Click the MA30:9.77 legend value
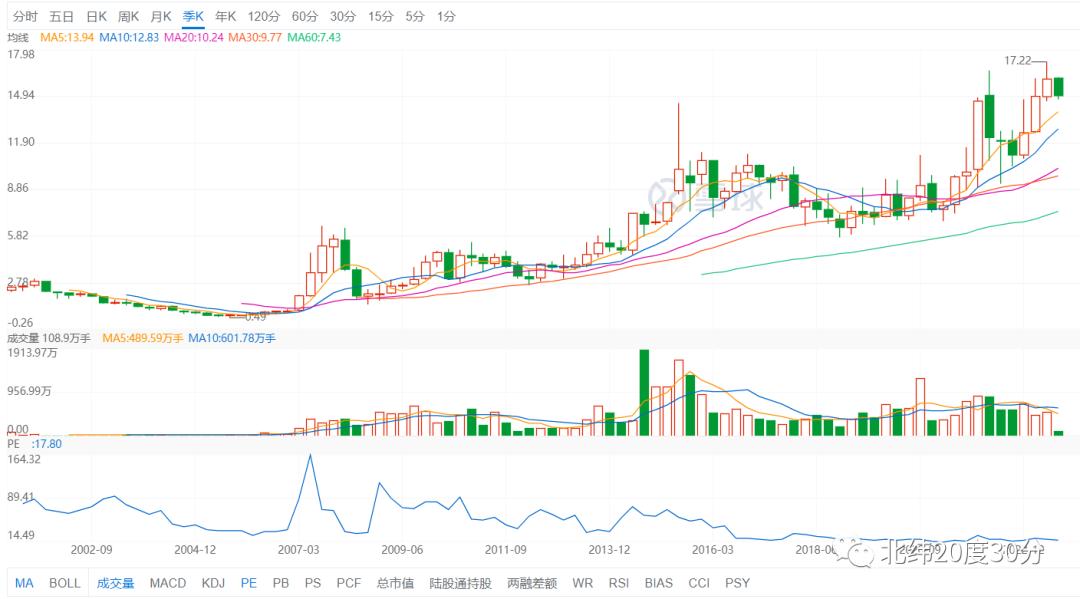 click(255, 37)
